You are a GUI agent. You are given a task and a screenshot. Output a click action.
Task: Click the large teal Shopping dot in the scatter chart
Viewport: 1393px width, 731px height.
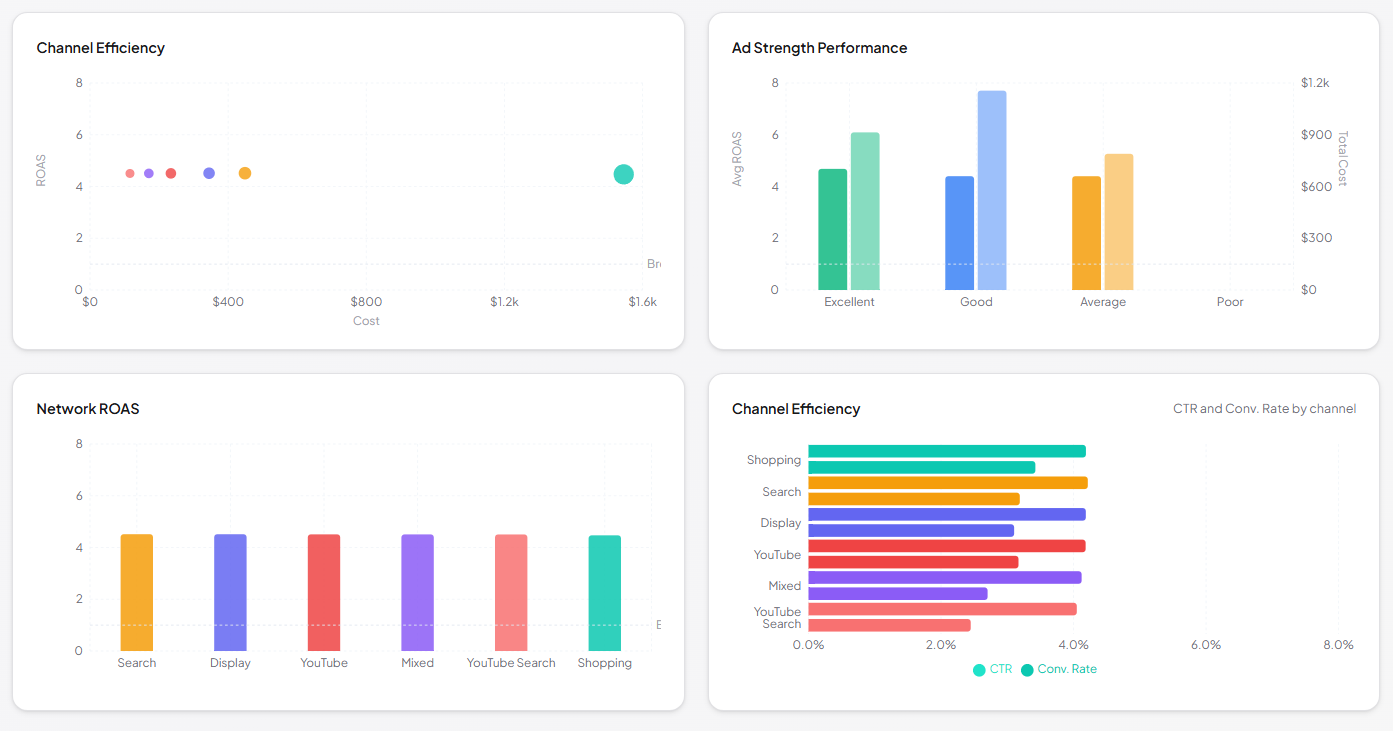623,174
